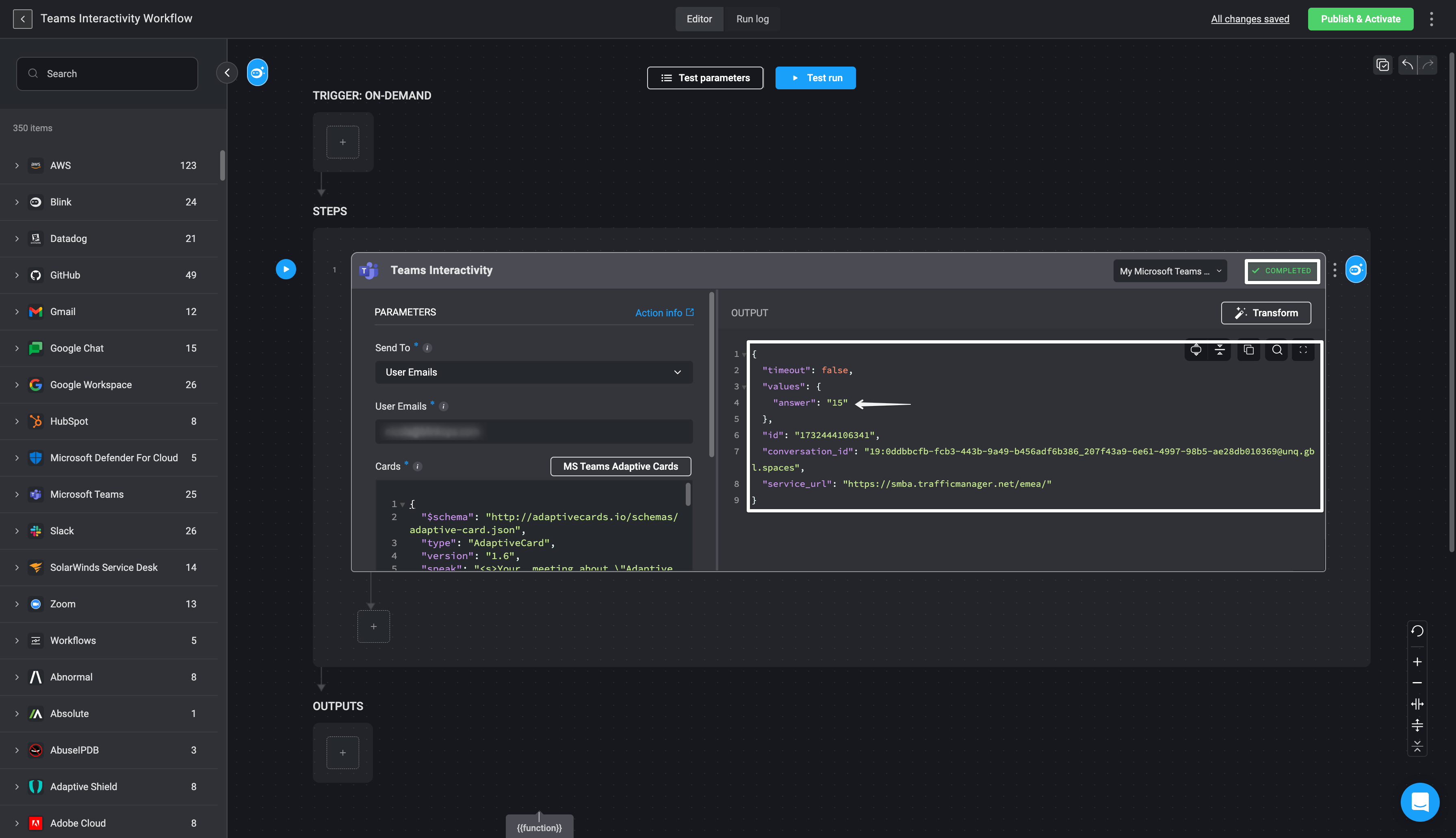Open the copilot assistant next to sidebar collapse

point(257,73)
